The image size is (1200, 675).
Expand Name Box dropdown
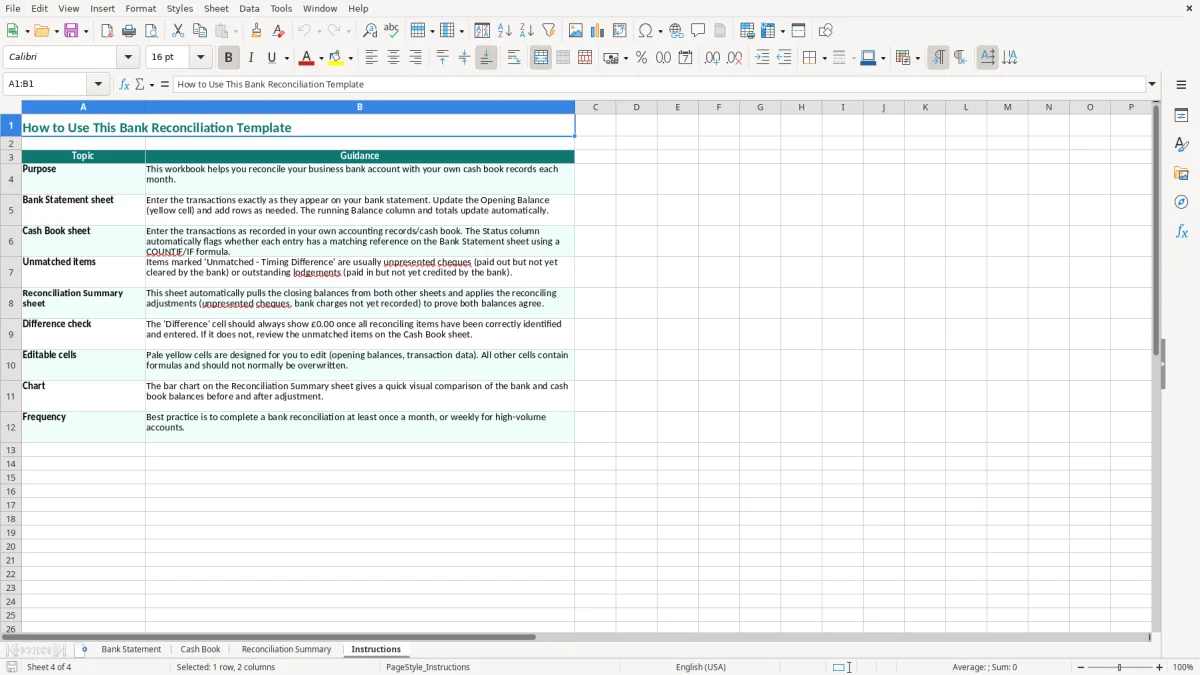98,84
